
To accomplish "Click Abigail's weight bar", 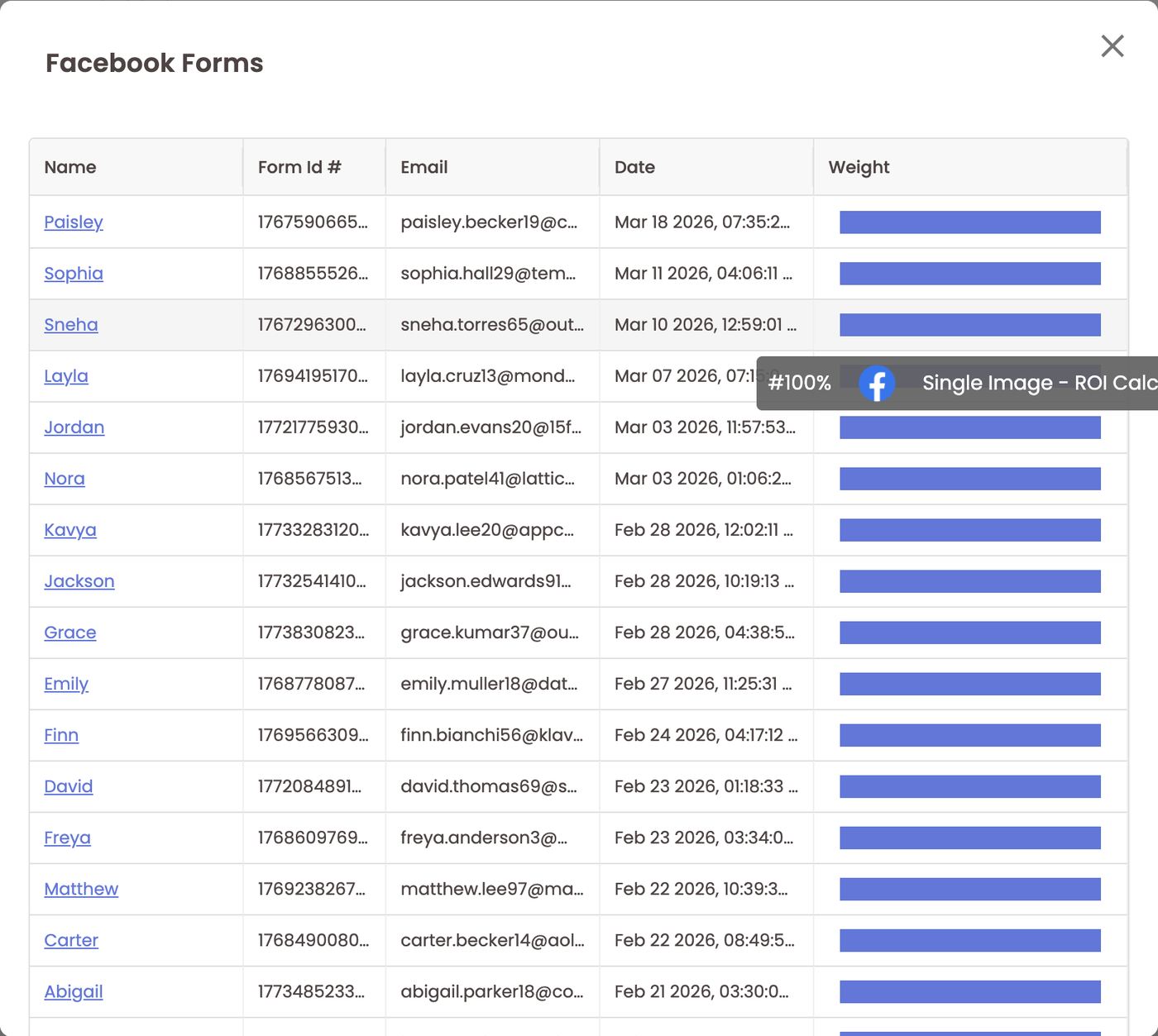I will pos(970,991).
